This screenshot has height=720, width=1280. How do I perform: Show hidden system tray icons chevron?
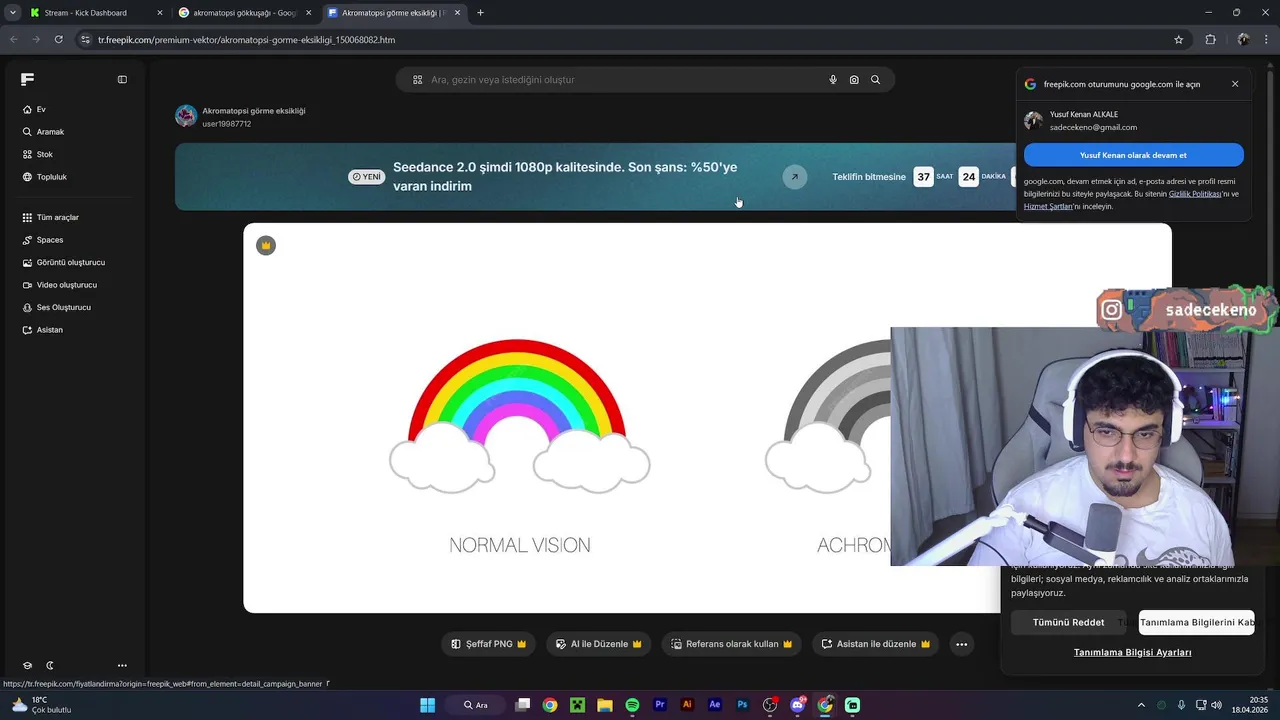[1142, 705]
